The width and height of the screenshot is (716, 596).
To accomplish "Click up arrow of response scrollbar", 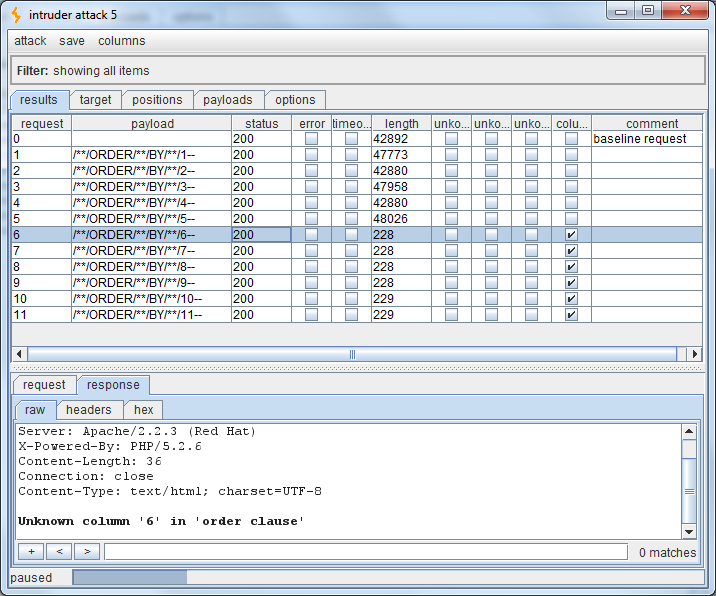I will [689, 431].
